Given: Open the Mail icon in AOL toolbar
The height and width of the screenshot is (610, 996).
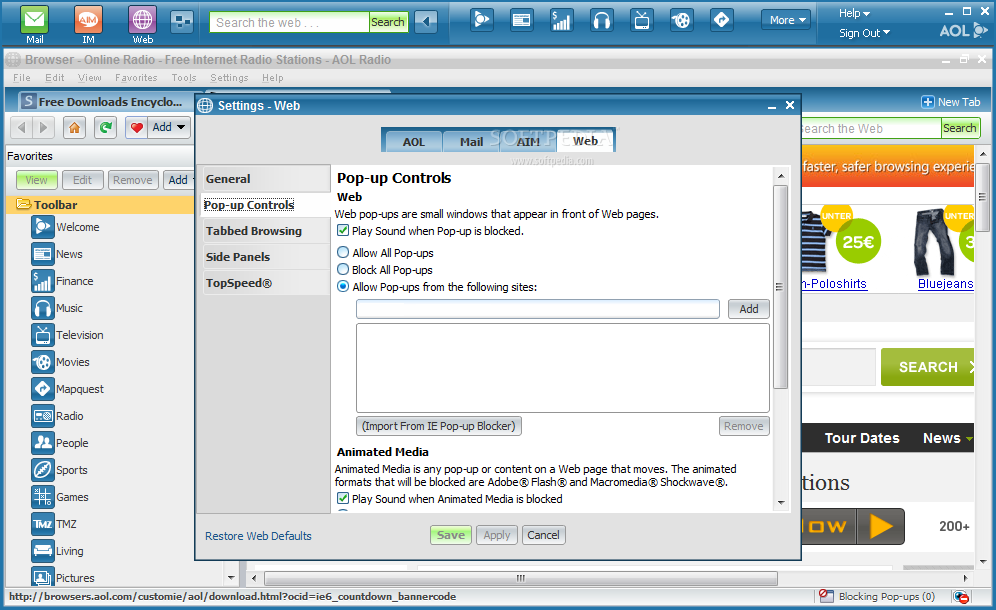Looking at the screenshot, I should (x=34, y=20).
